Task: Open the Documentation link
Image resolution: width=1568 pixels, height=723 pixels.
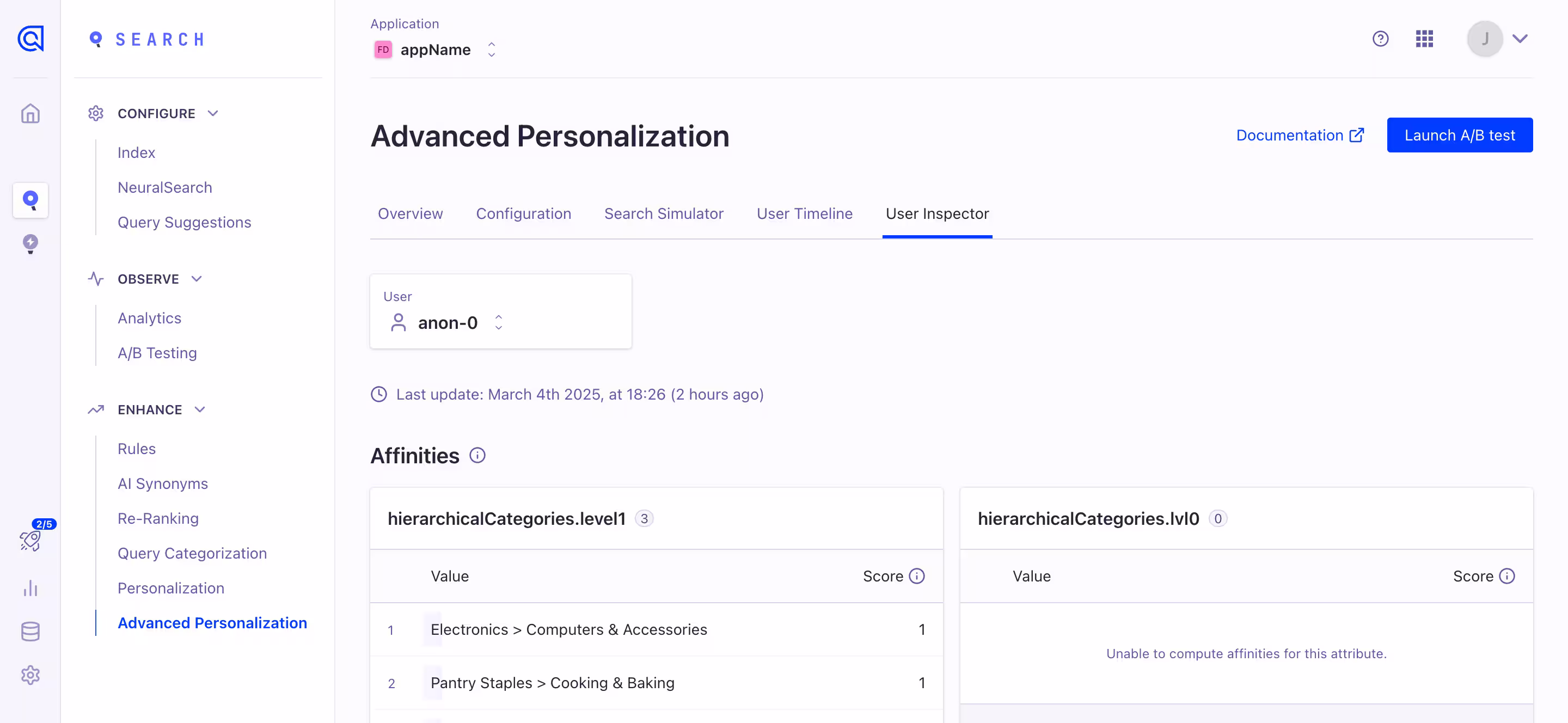Action: pyautogui.click(x=1300, y=135)
